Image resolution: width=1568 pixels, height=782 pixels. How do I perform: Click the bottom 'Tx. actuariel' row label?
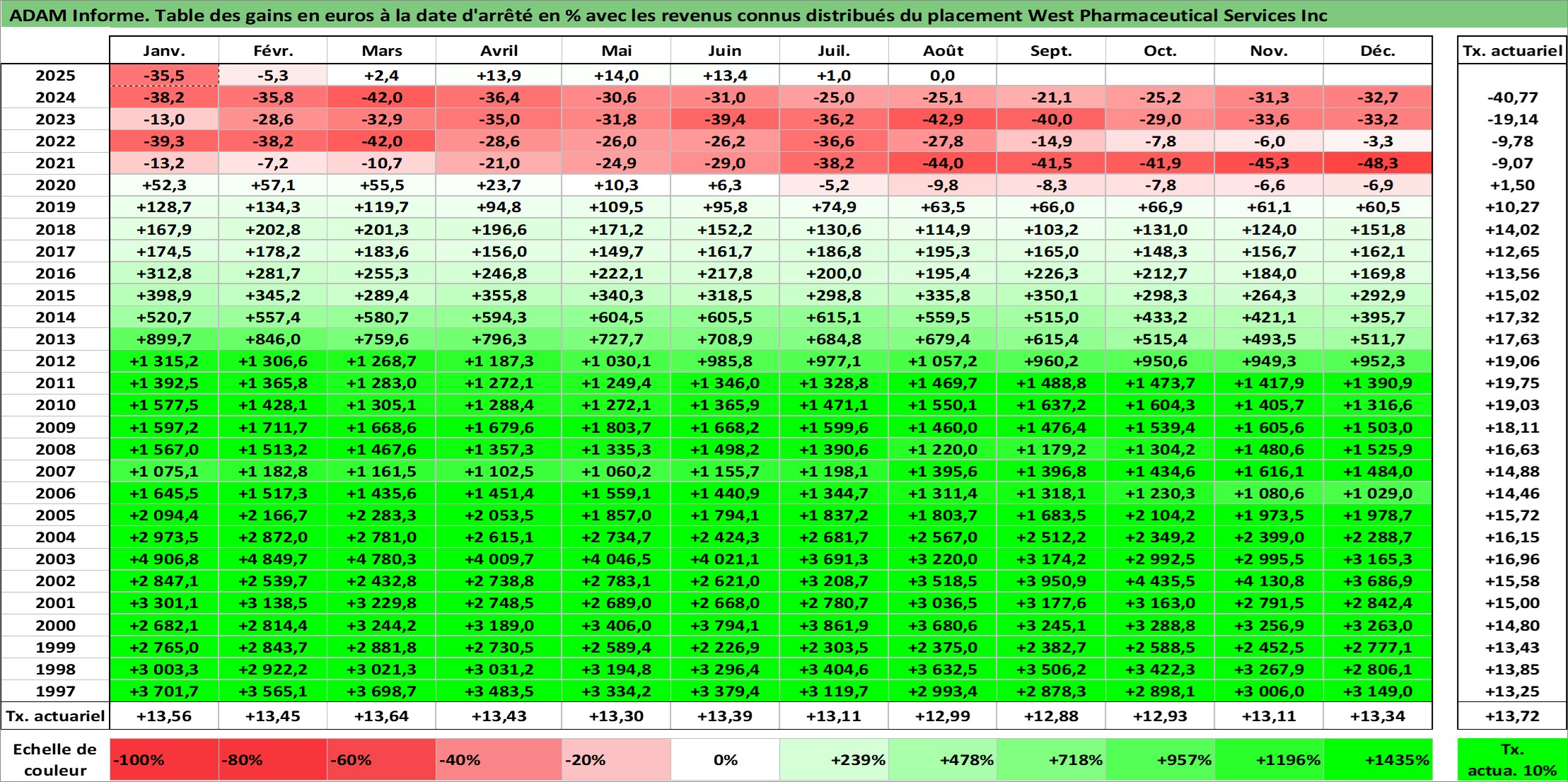pyautogui.click(x=55, y=716)
